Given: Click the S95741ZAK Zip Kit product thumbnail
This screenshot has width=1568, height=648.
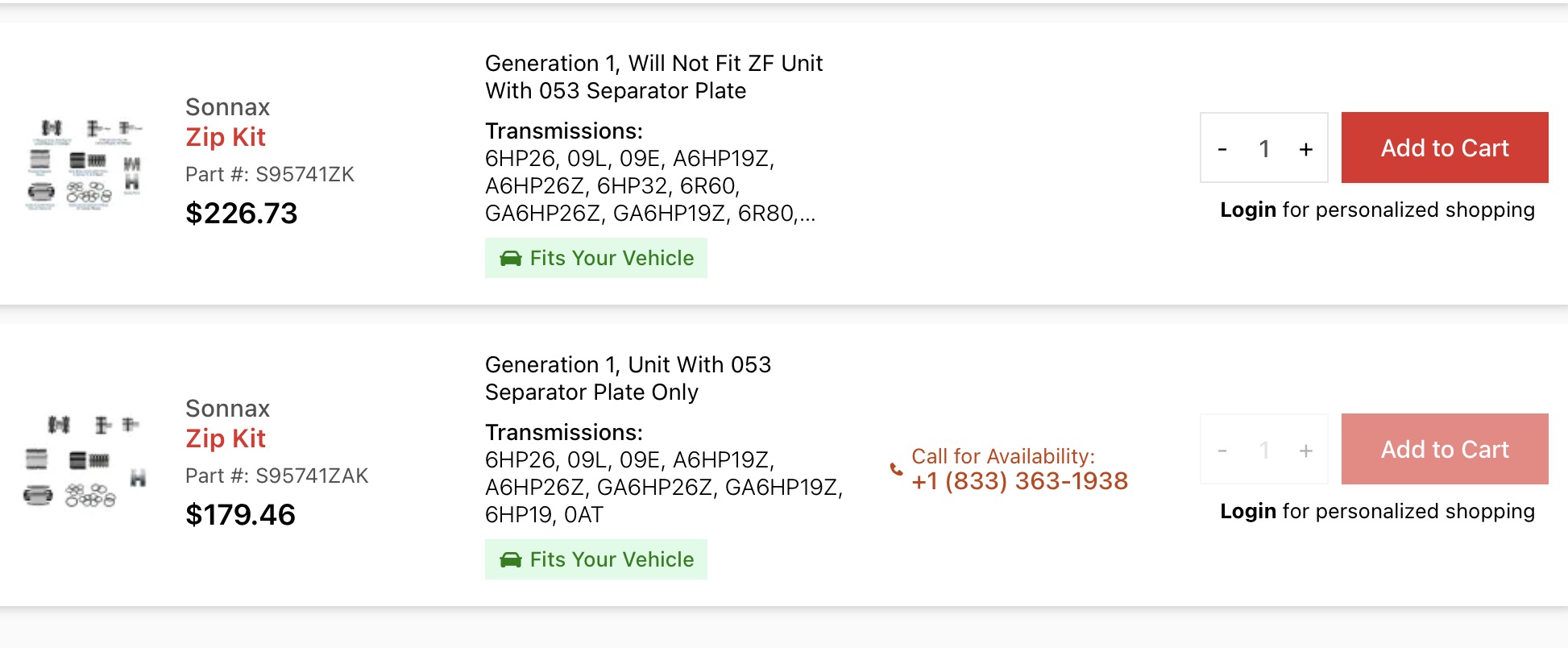Looking at the screenshot, I should pos(85,462).
